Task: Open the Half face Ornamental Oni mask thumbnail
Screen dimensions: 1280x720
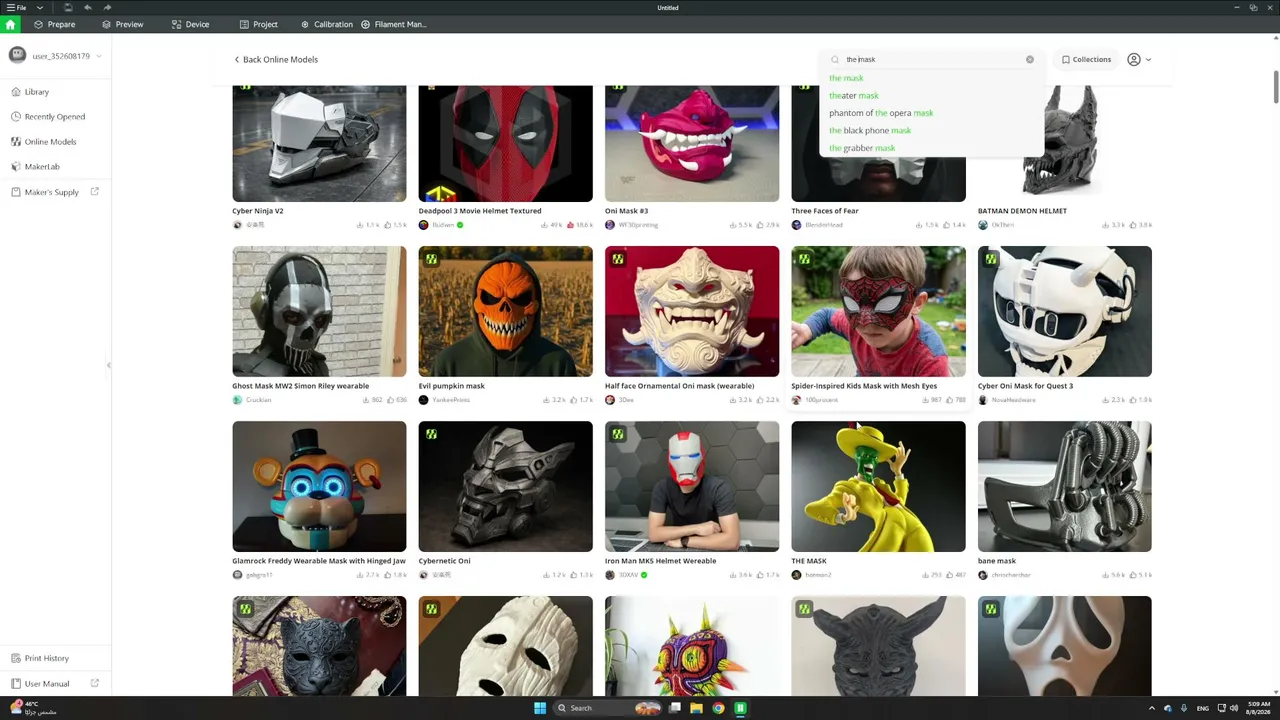Action: (x=692, y=311)
